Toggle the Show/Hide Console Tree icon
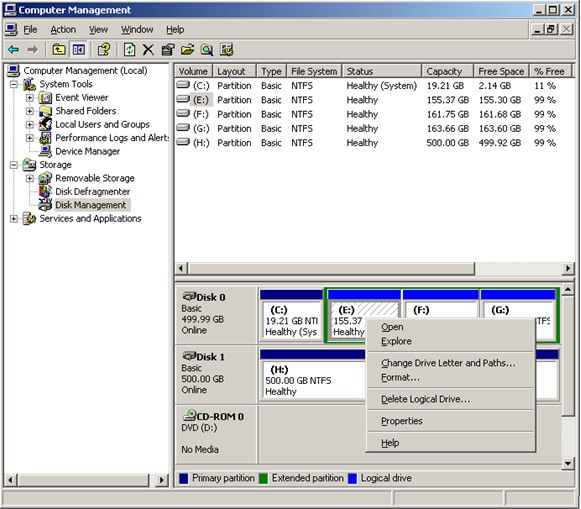581x509 pixels. (x=79, y=49)
